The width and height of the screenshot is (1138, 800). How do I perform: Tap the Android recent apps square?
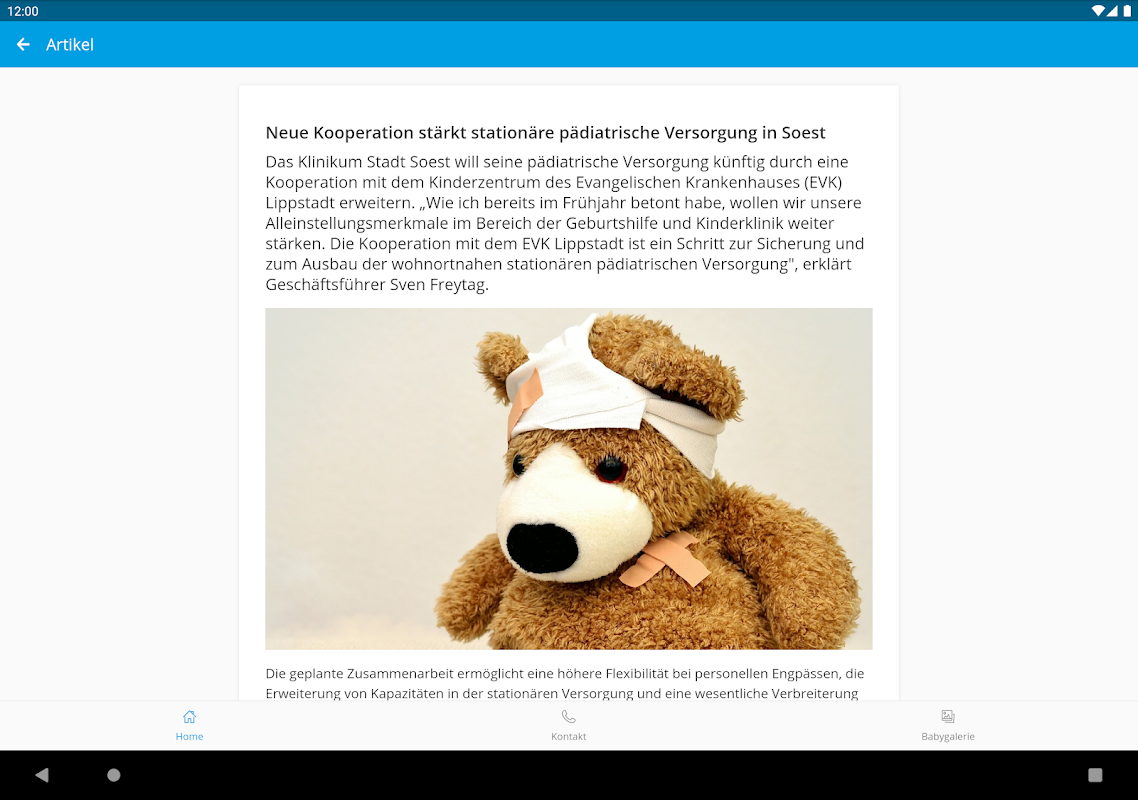pos(1095,775)
